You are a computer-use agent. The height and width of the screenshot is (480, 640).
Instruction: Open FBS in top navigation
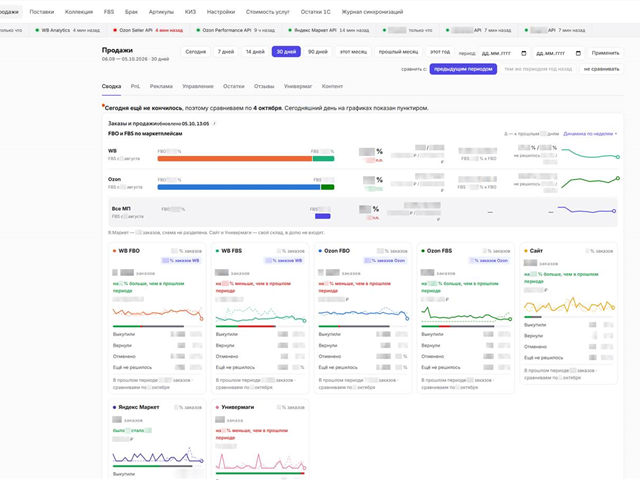click(x=109, y=12)
